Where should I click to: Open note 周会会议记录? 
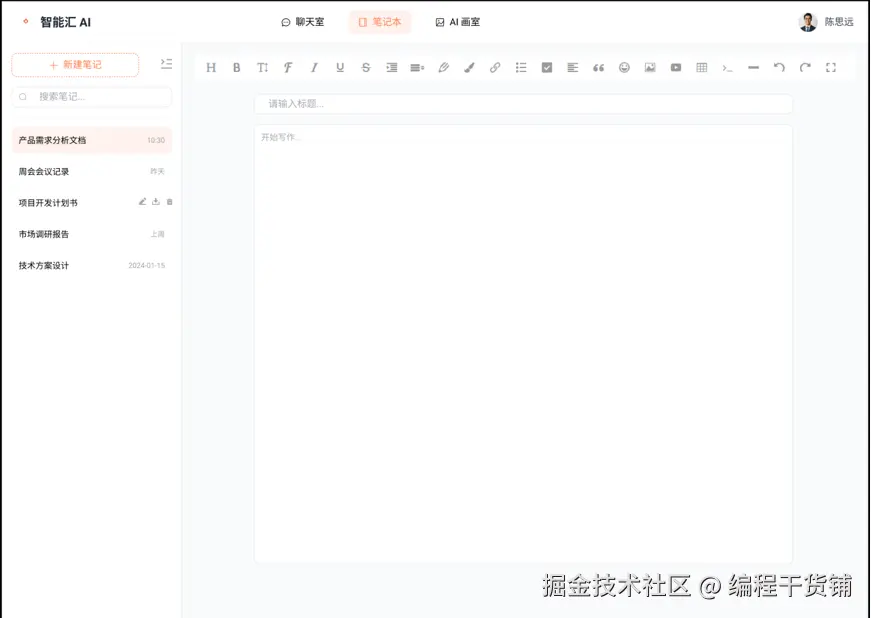(92, 172)
